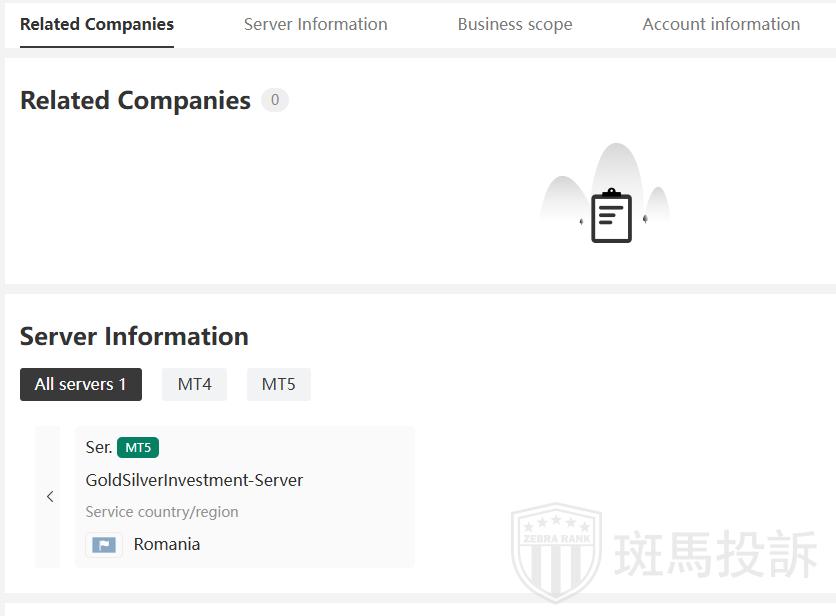Click the Server Information section heading
The image size is (836, 616).
[x=134, y=336]
